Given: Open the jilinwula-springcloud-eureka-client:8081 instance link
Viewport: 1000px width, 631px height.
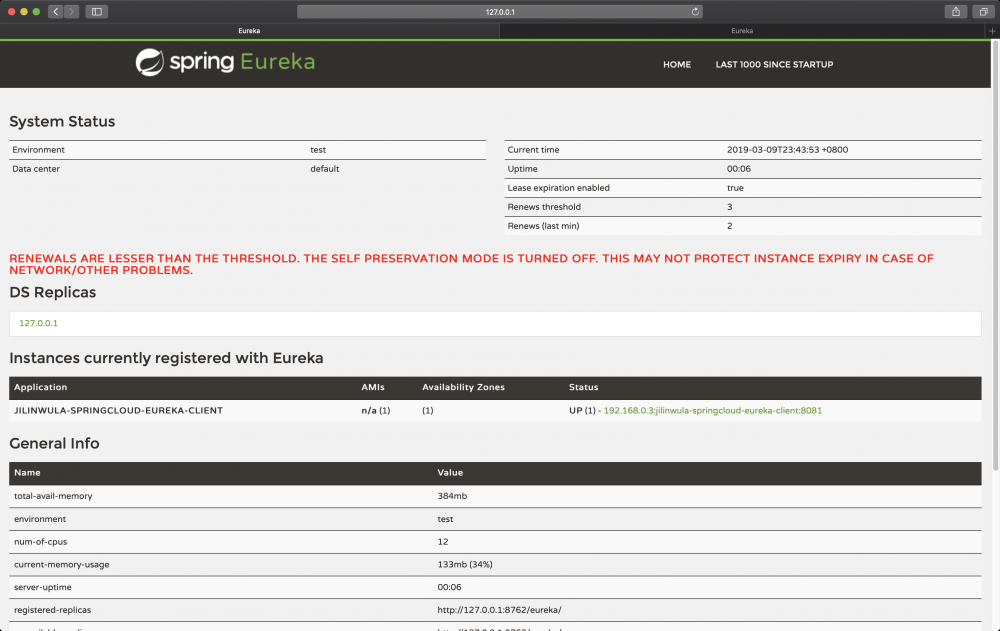Looking at the screenshot, I should click(712, 410).
